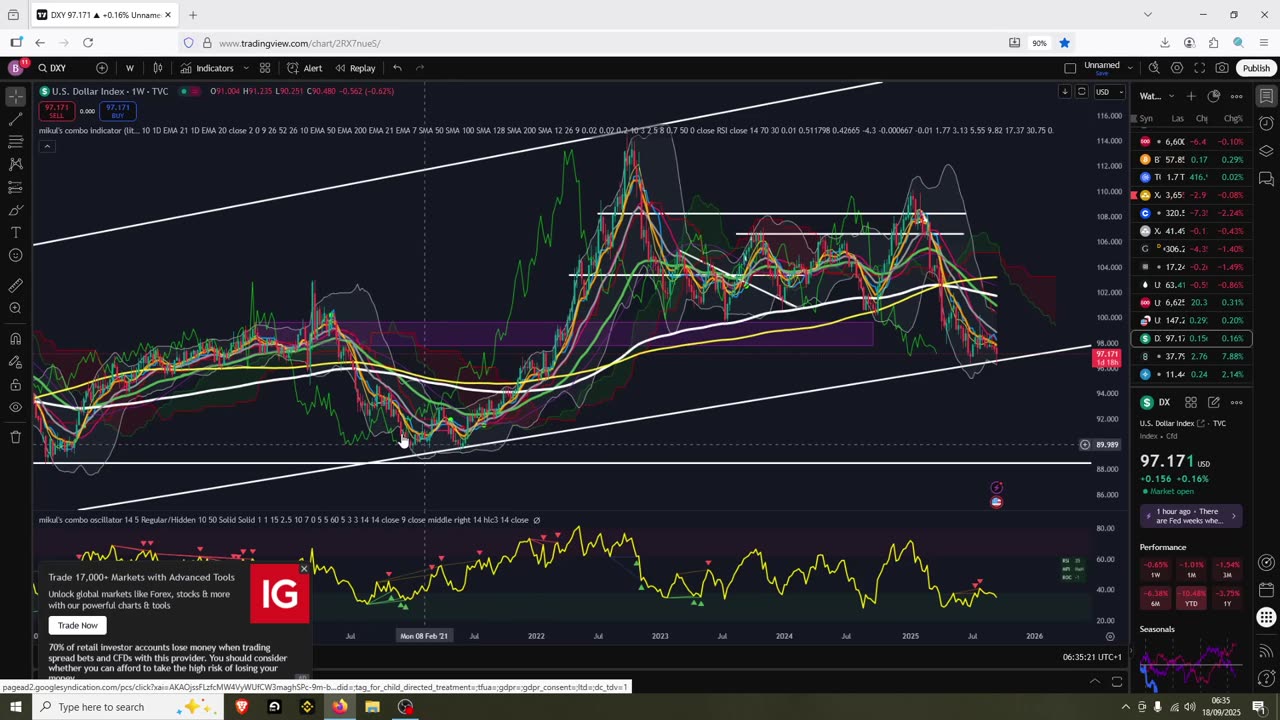This screenshot has width=1280, height=720.
Task: Click the edit note icon beside DX
Action: click(x=1214, y=402)
